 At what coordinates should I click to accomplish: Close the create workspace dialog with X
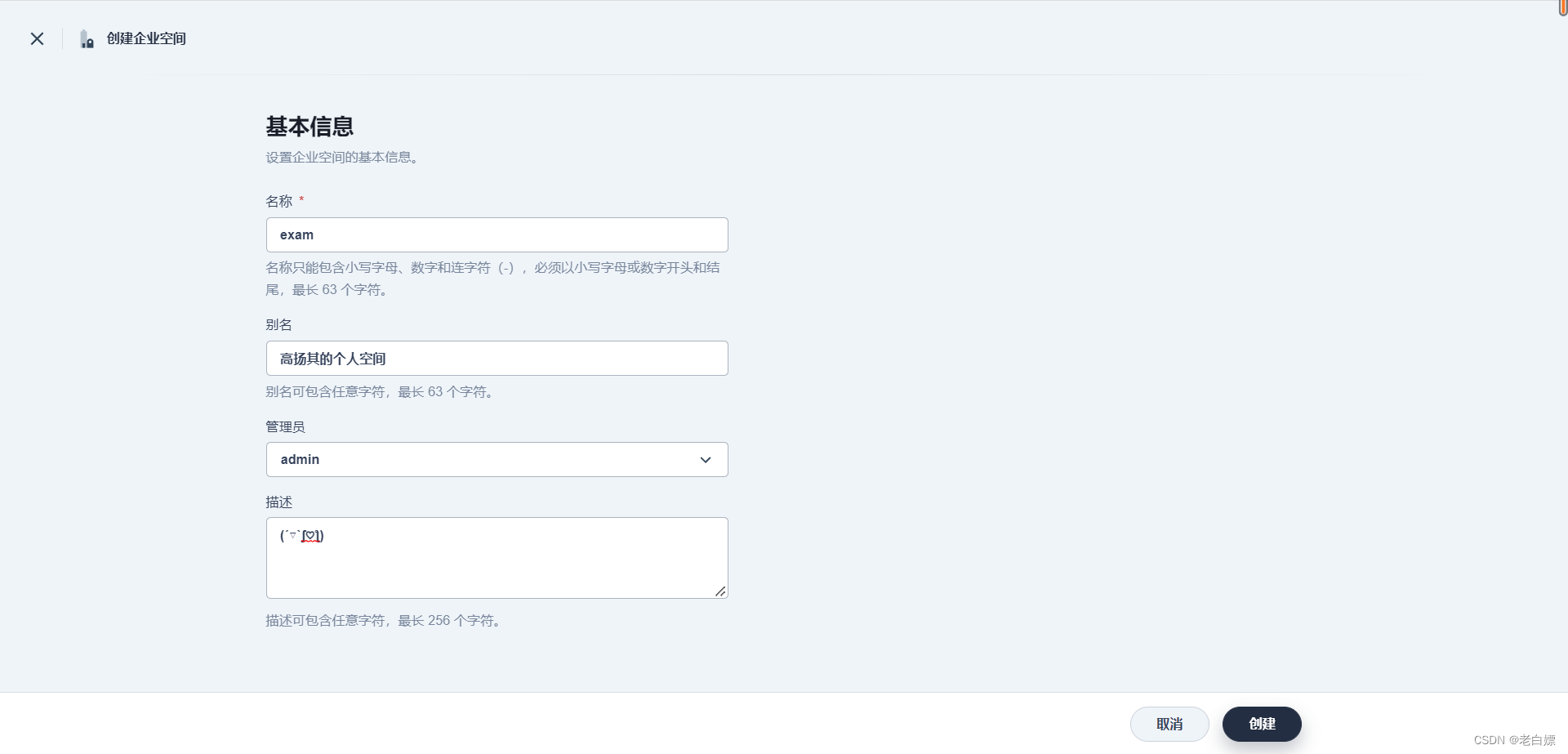(37, 38)
